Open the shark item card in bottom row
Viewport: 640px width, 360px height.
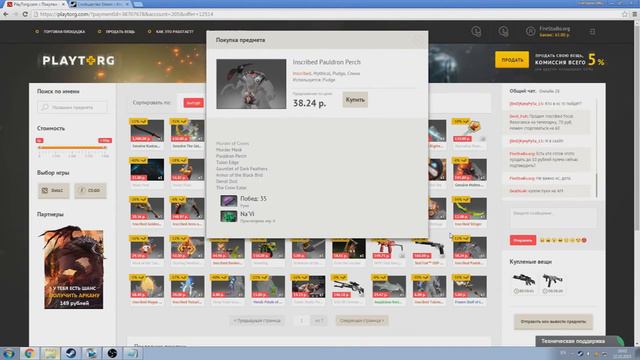point(388,290)
